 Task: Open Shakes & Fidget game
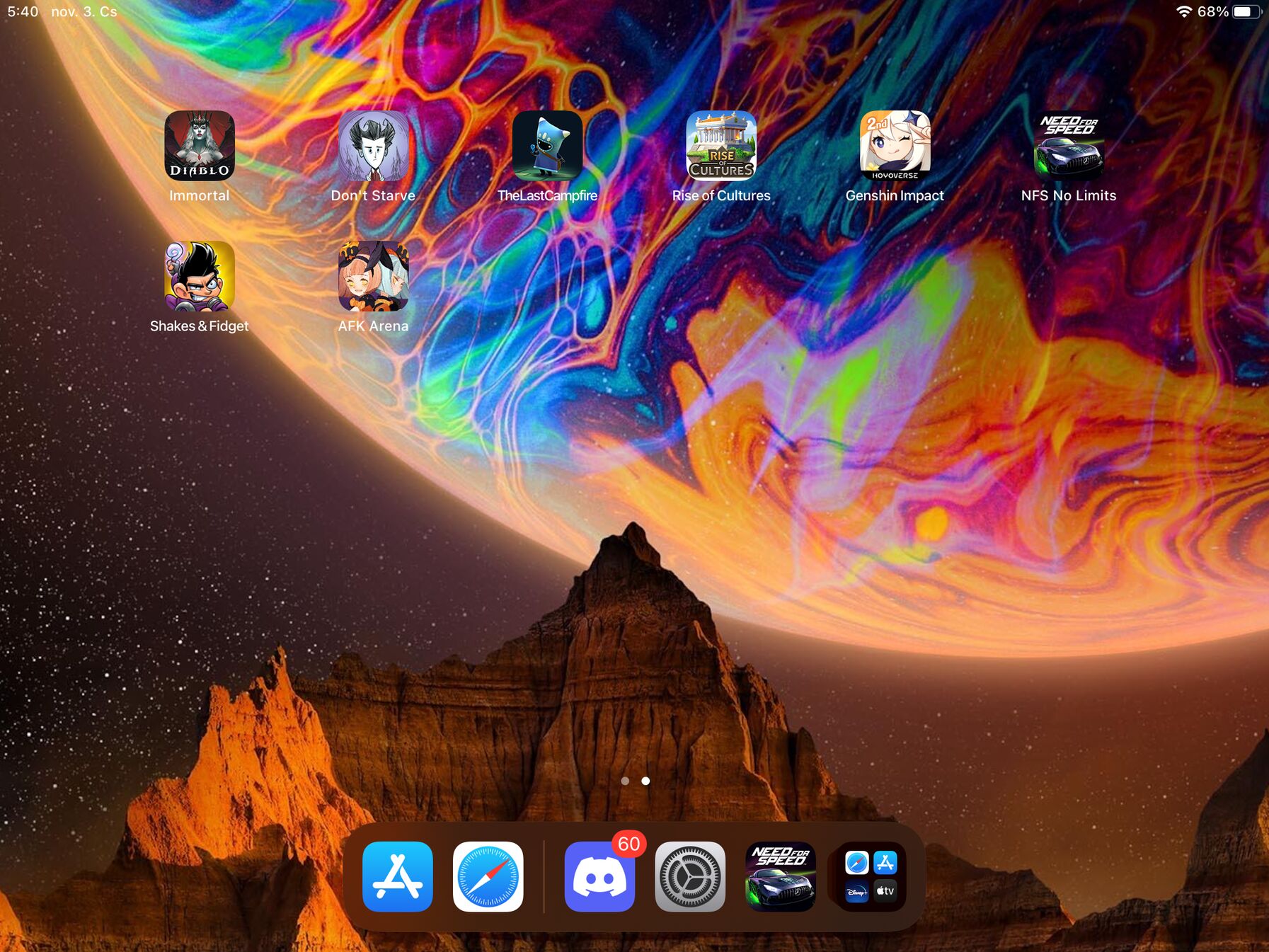coord(200,276)
